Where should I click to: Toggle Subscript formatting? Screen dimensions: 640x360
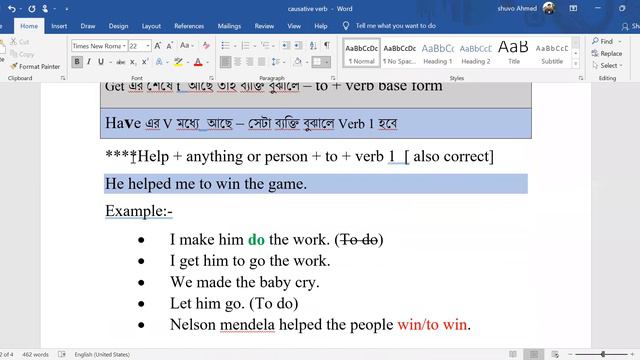click(x=133, y=62)
